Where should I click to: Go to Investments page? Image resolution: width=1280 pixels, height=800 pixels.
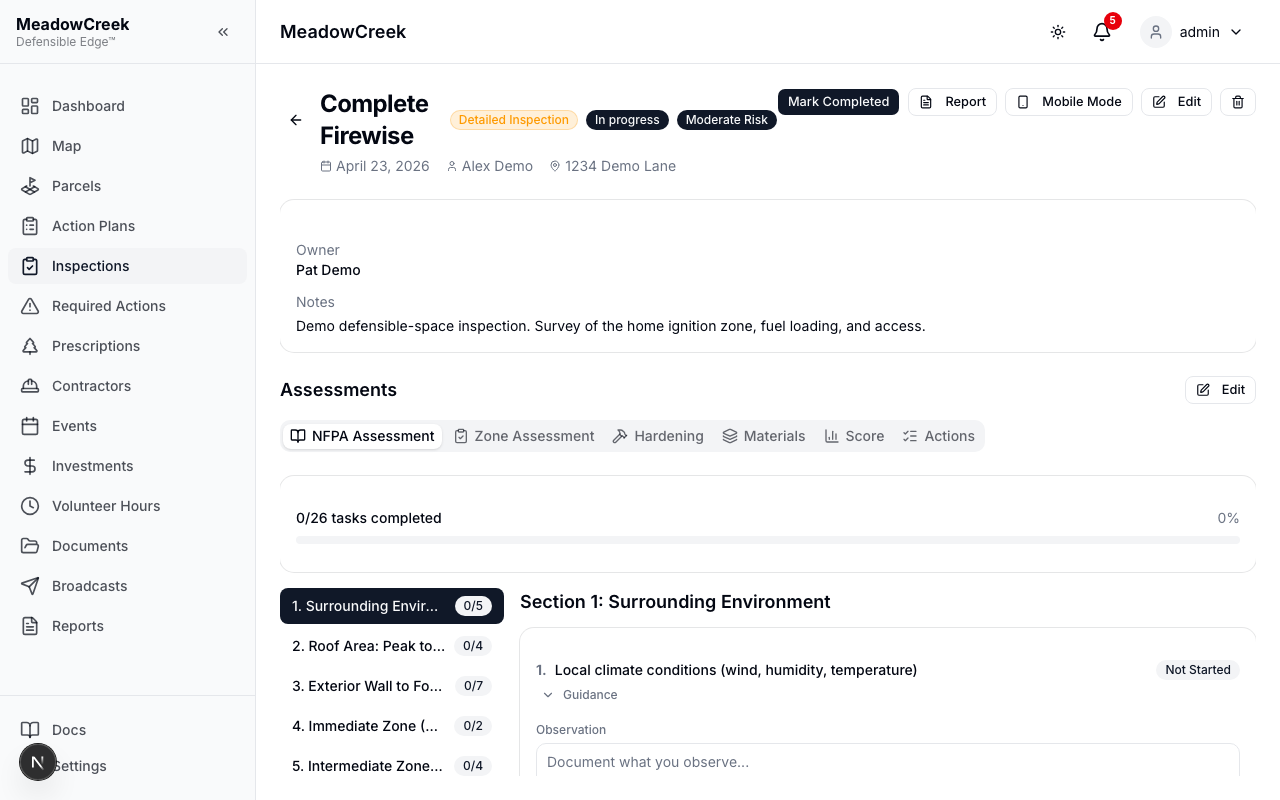pos(127,466)
